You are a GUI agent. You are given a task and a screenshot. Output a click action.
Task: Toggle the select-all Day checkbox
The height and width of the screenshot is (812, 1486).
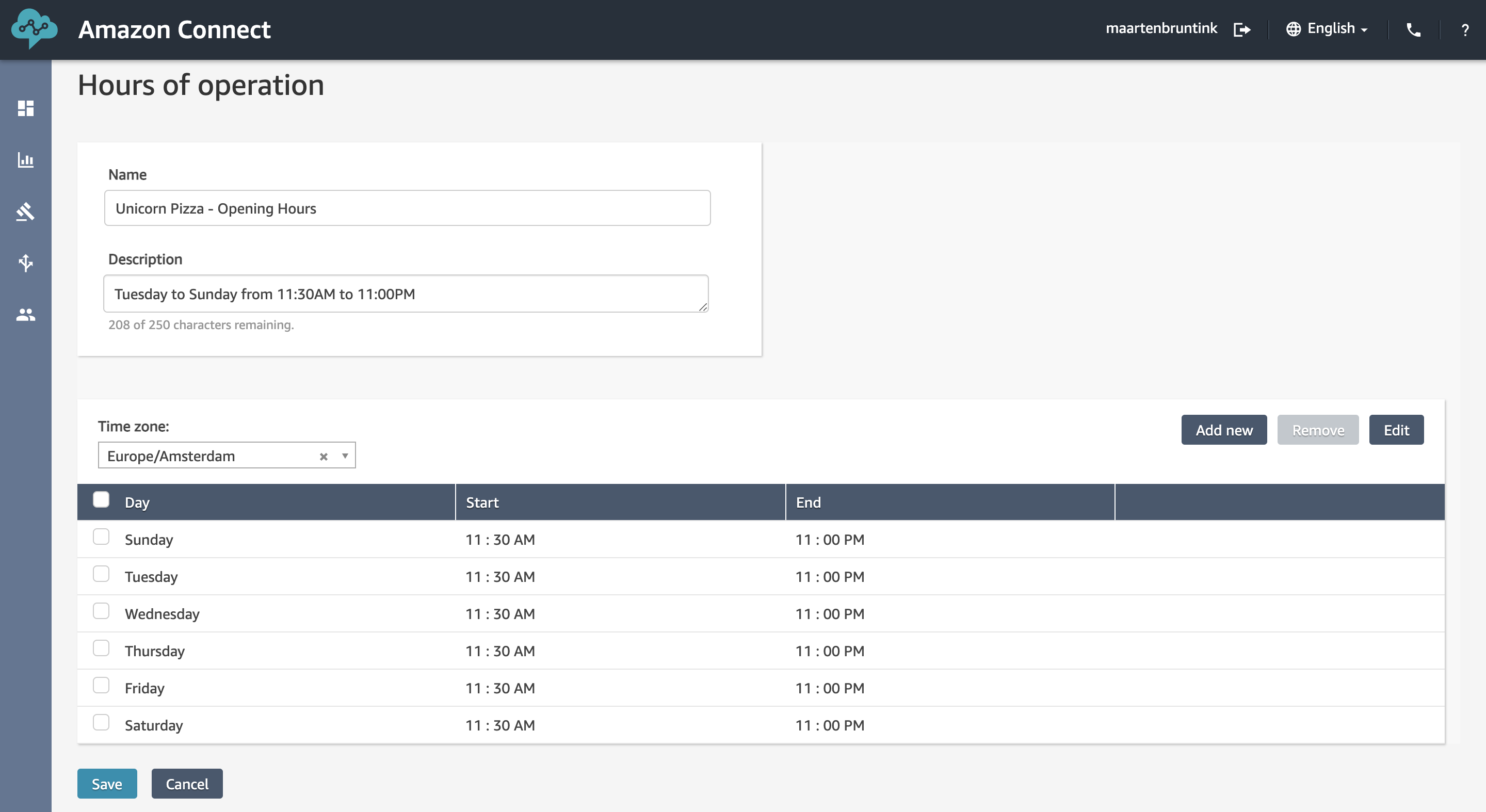(x=101, y=499)
